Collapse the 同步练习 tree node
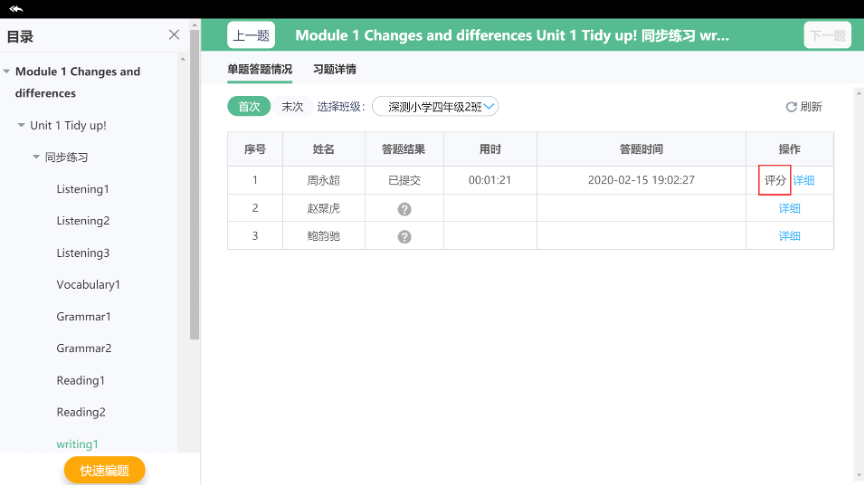Image resolution: width=864 pixels, height=485 pixels. click(x=36, y=157)
